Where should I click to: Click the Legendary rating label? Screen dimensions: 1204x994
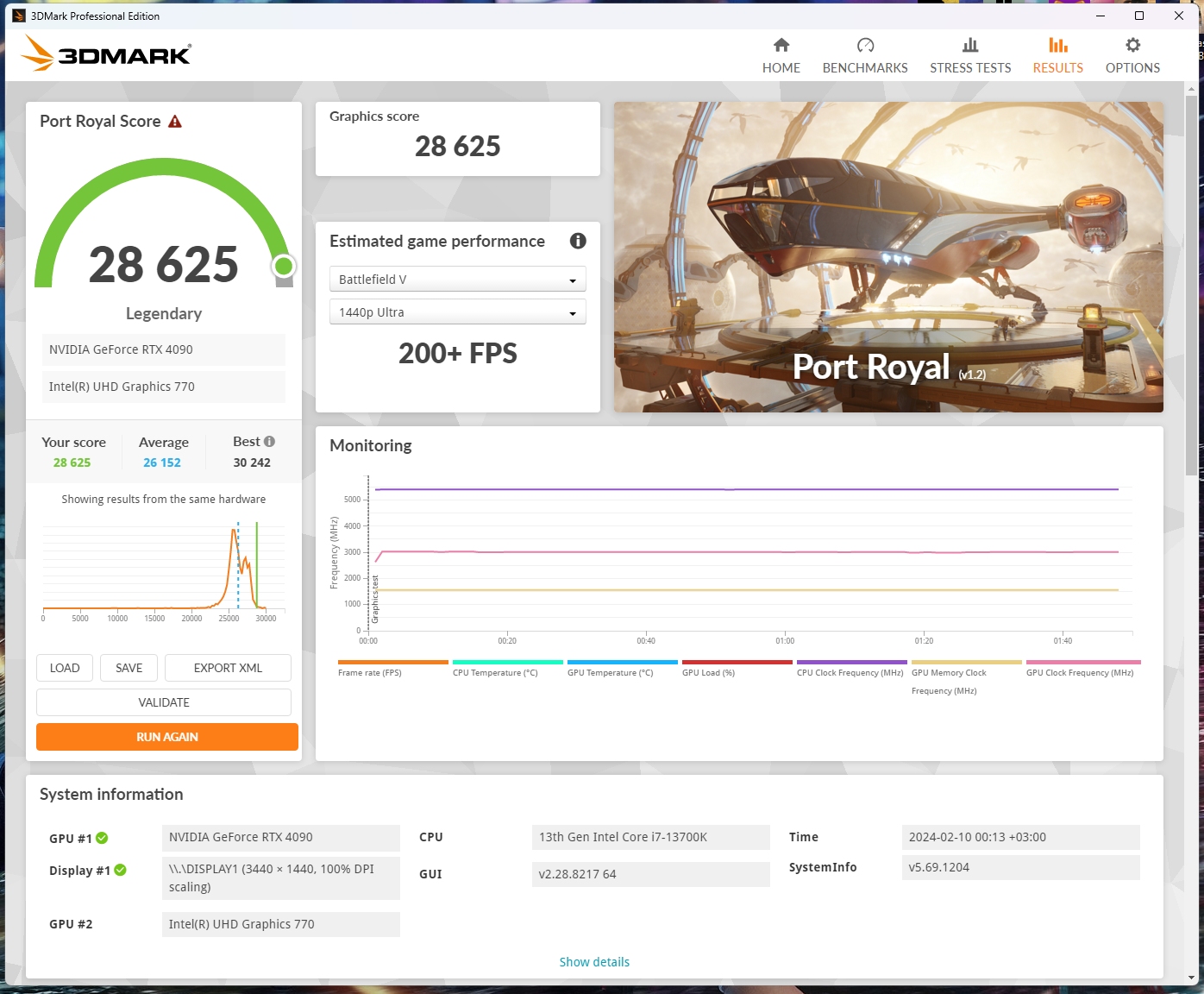[x=164, y=313]
